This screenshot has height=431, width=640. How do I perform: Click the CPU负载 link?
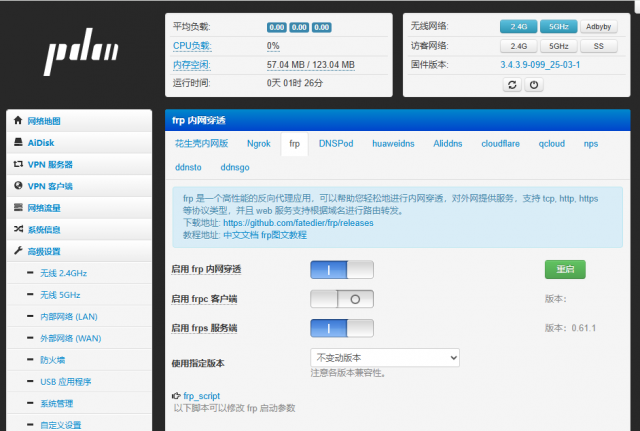[192, 46]
